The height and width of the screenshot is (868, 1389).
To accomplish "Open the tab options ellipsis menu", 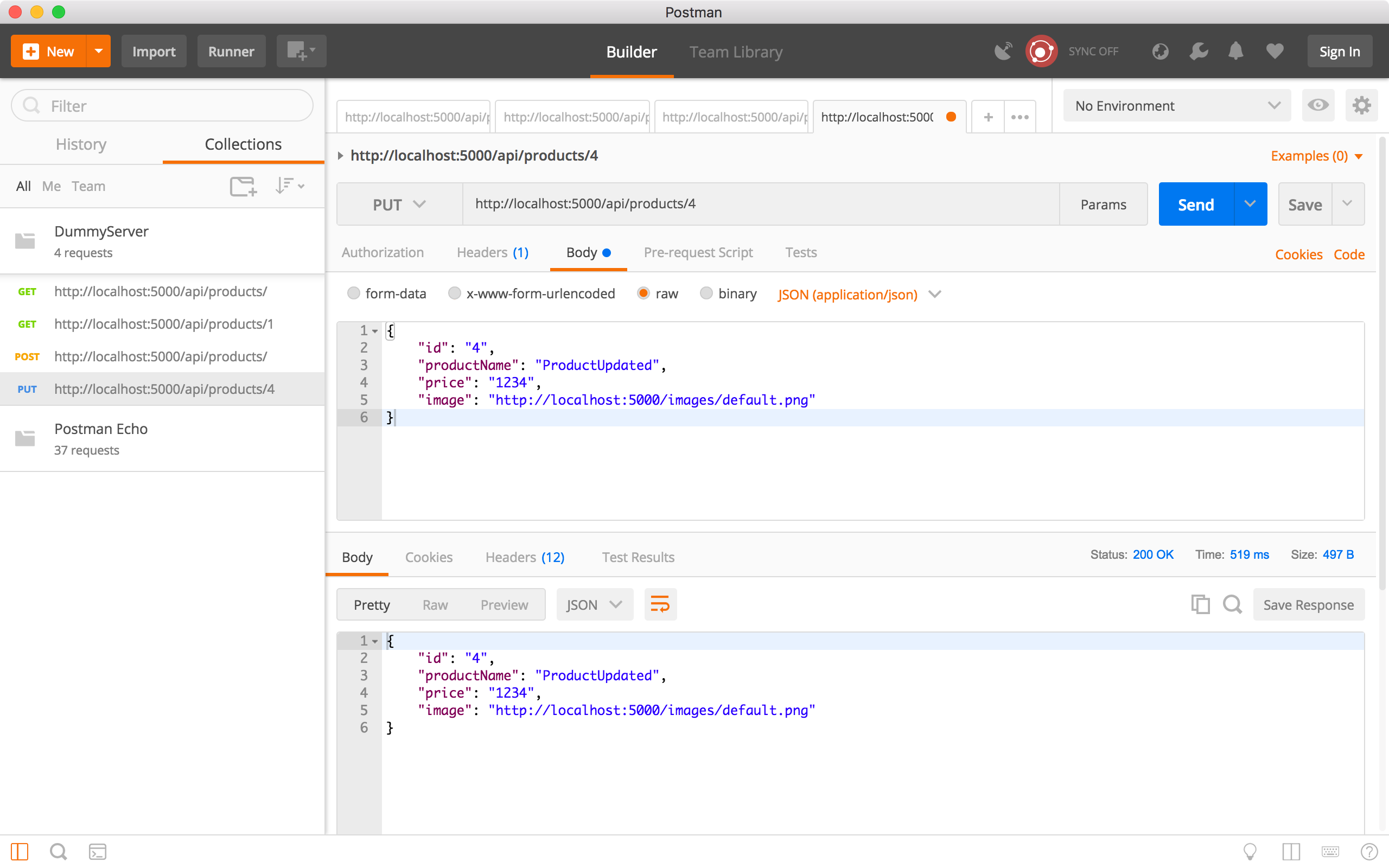I will tap(1020, 117).
